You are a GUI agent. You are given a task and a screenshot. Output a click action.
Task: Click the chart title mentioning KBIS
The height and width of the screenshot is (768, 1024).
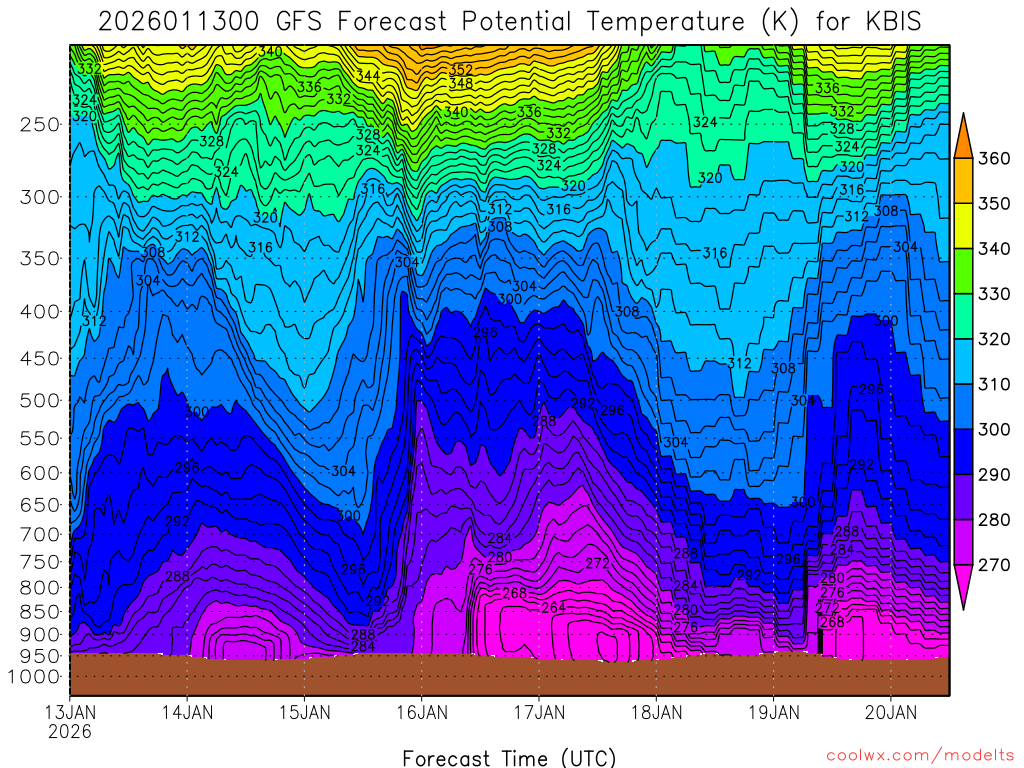509,22
